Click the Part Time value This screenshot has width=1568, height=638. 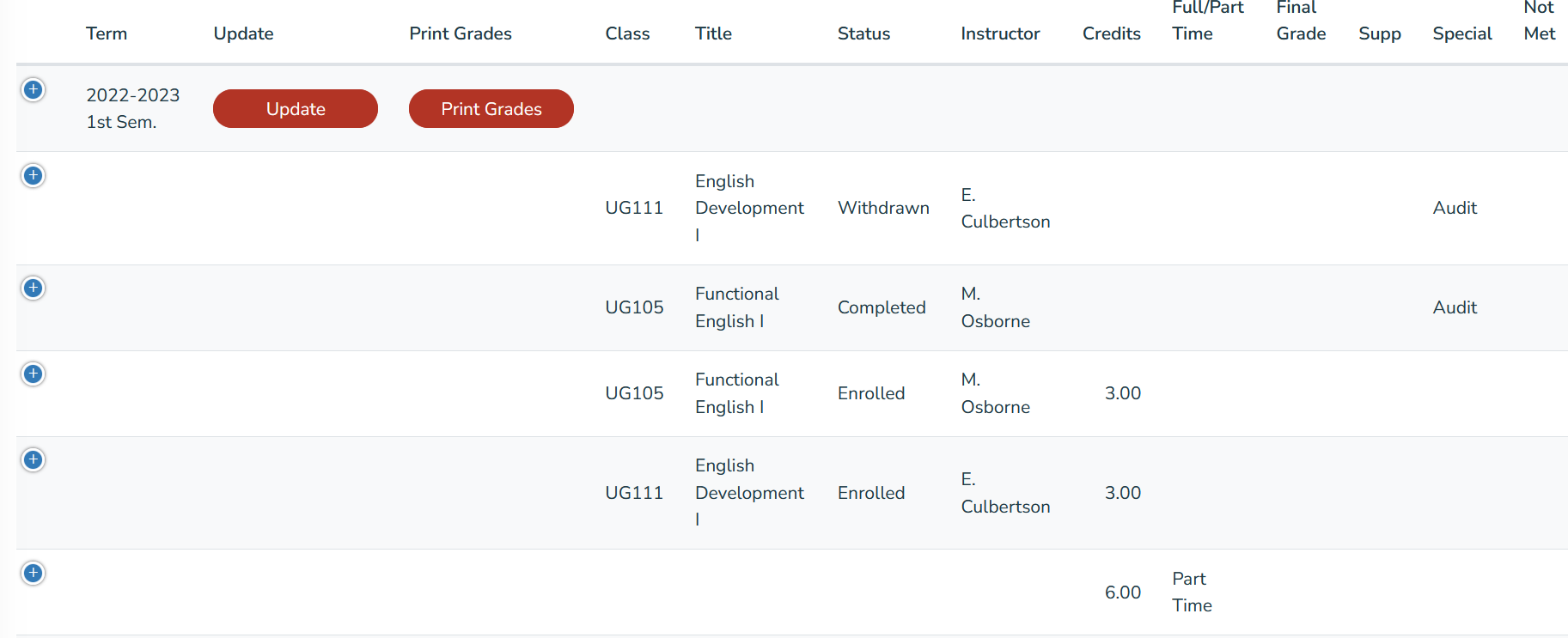pos(1193,592)
